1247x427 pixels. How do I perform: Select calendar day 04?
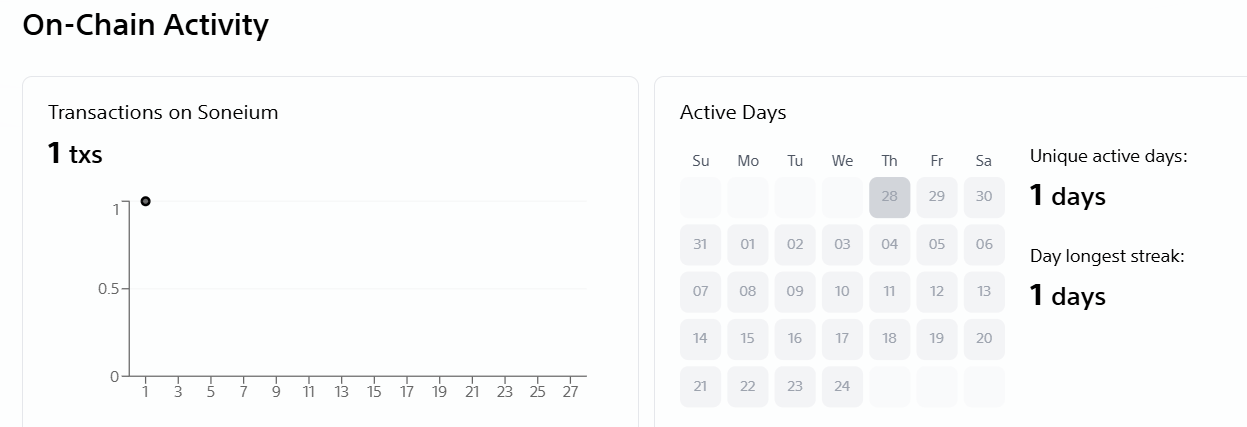(x=889, y=244)
